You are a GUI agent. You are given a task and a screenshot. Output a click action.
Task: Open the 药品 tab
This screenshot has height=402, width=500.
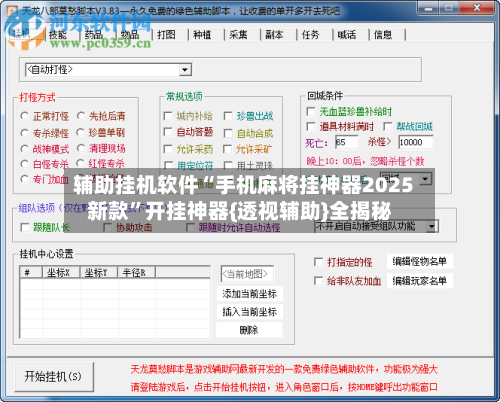tap(94, 34)
